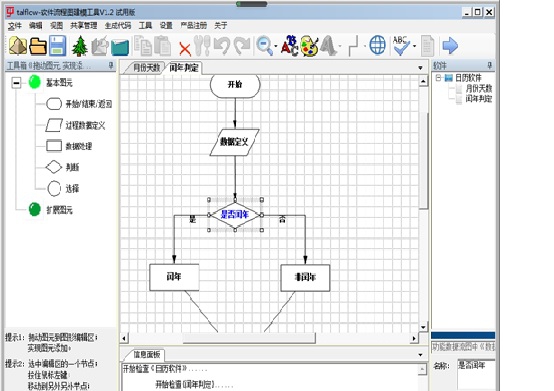This screenshot has width=554, height=391.
Task: Click the 非闰年 process box
Action: [305, 278]
